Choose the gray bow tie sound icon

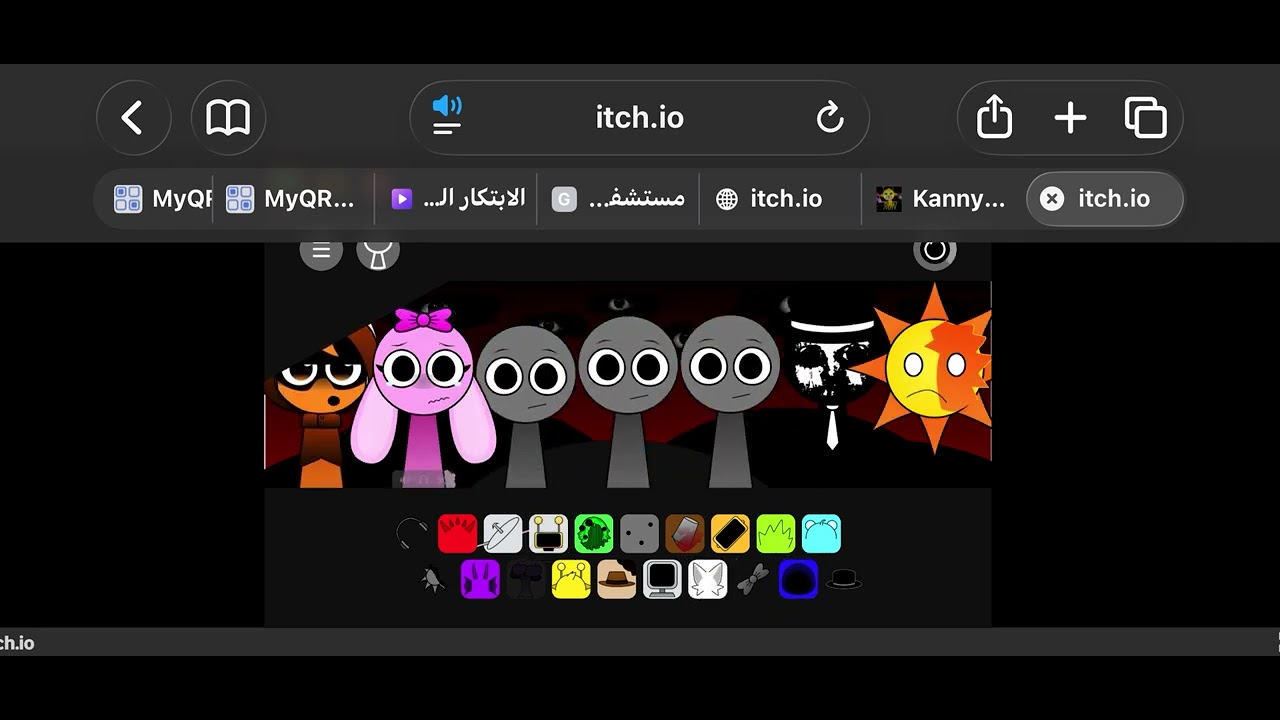(x=753, y=579)
